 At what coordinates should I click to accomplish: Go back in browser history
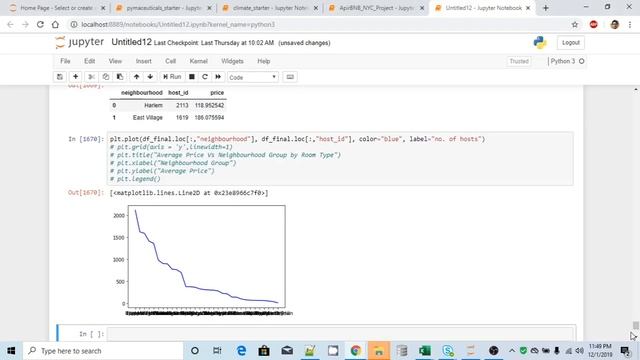pyautogui.click(x=10, y=24)
